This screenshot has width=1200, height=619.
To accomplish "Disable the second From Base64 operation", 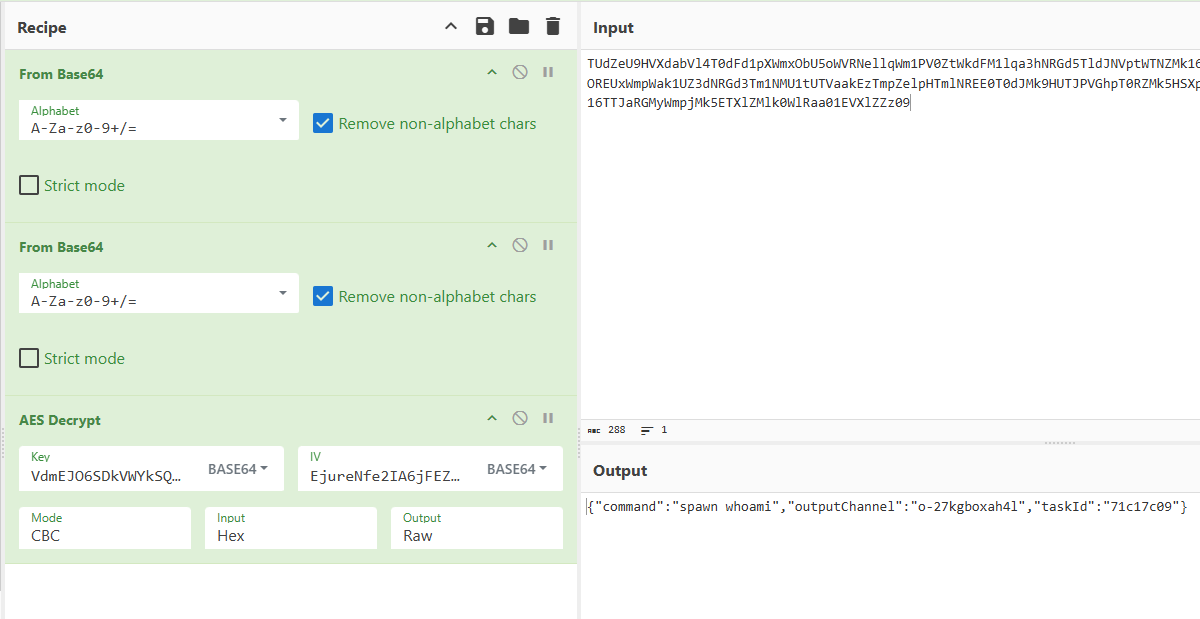I will [520, 246].
